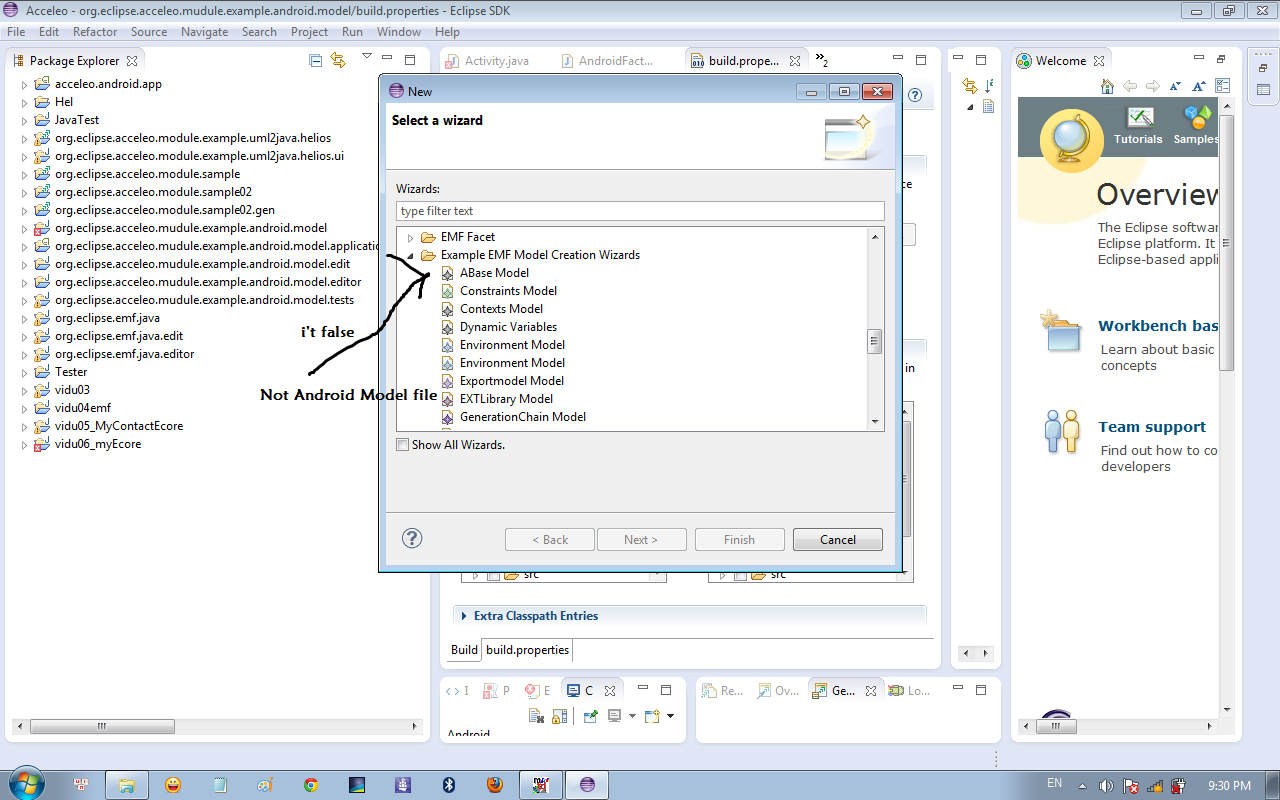Click the type filter text field
Viewport: 1280px width, 800px height.
pos(640,211)
